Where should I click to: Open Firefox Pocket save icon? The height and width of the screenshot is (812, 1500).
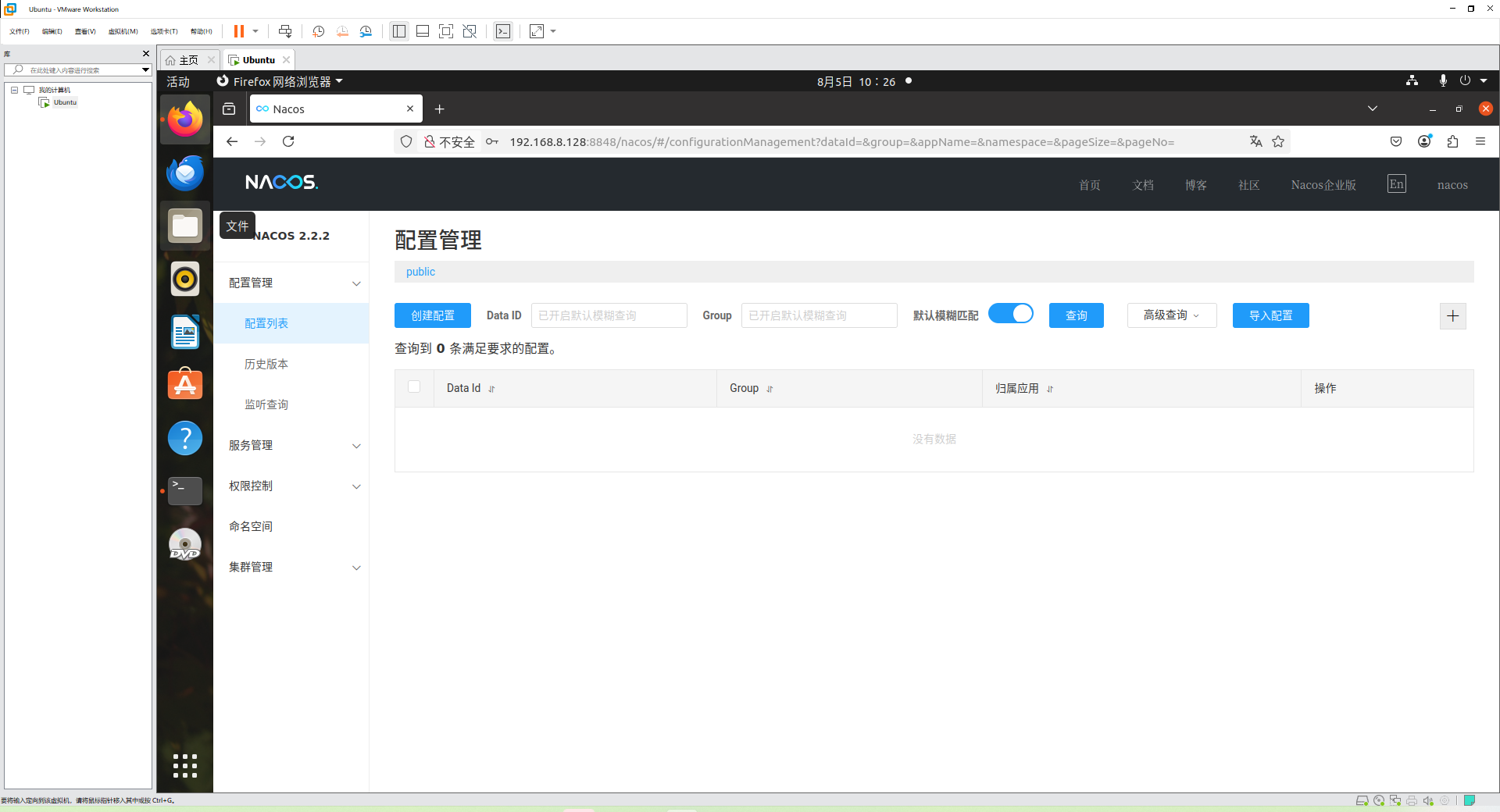[1396, 141]
